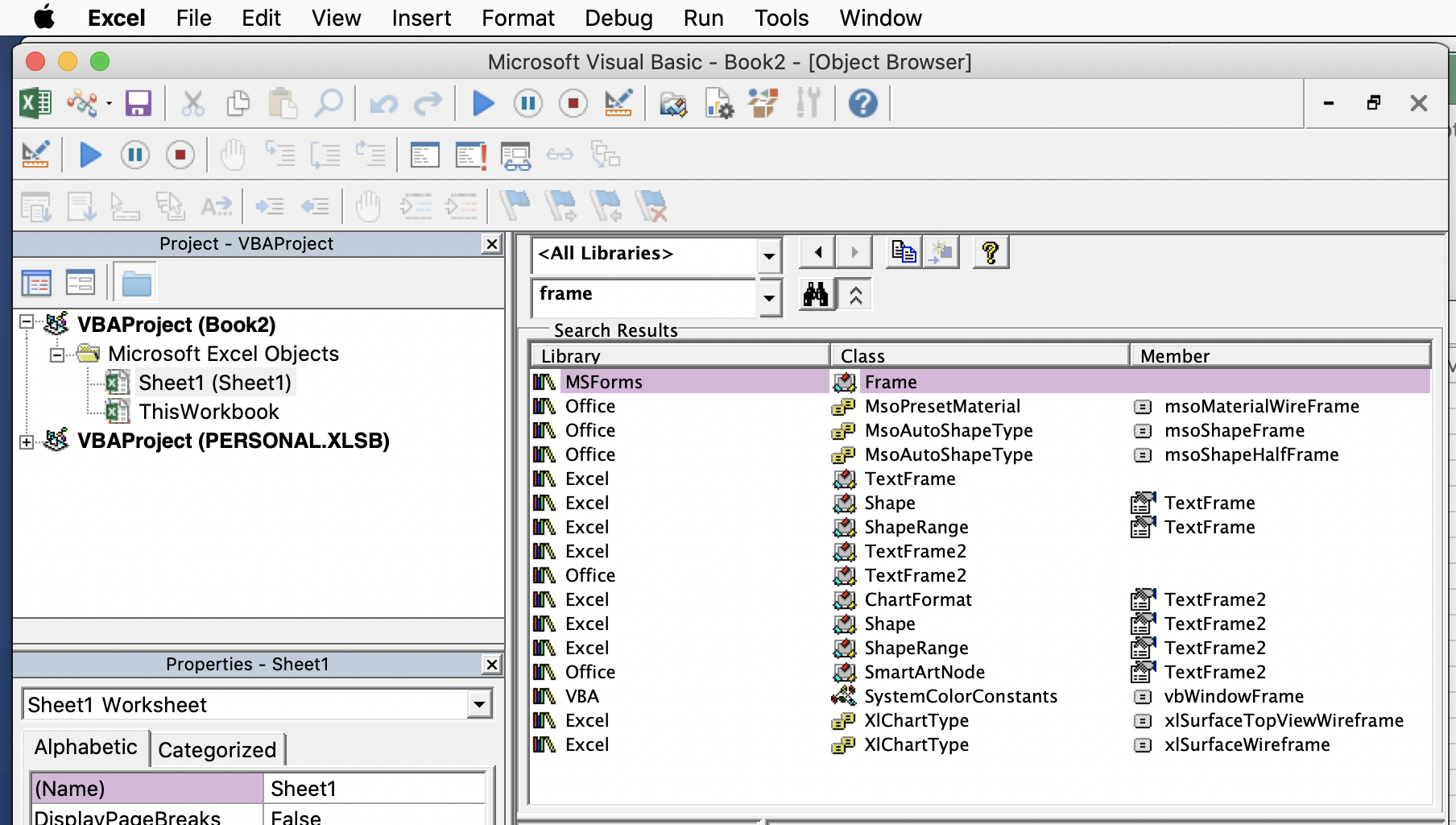Open the Tools menu
Screen dimensions: 1456x825
pyautogui.click(x=781, y=18)
